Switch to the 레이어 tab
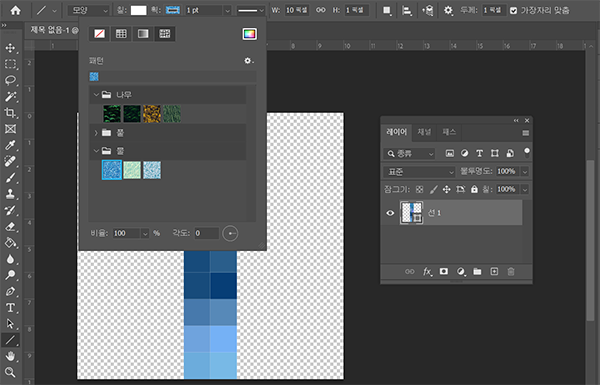The height and width of the screenshot is (385, 600). tap(396, 132)
